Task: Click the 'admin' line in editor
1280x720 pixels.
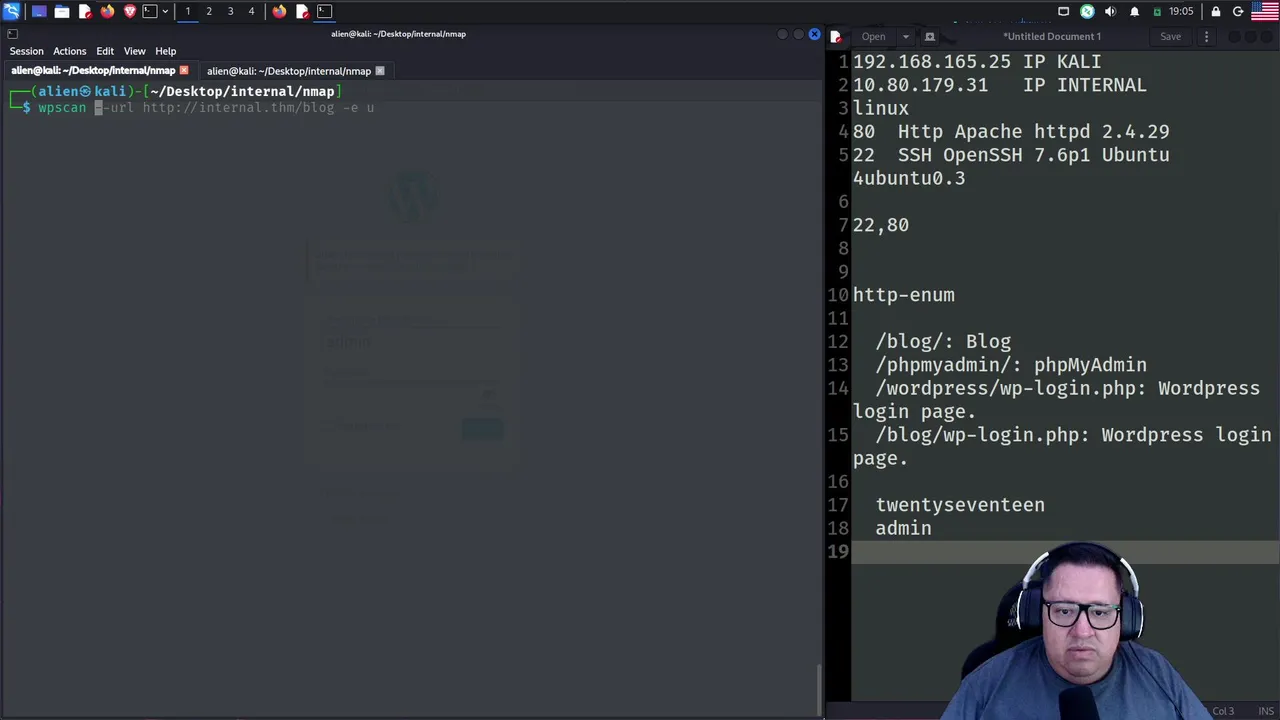Action: [x=903, y=528]
